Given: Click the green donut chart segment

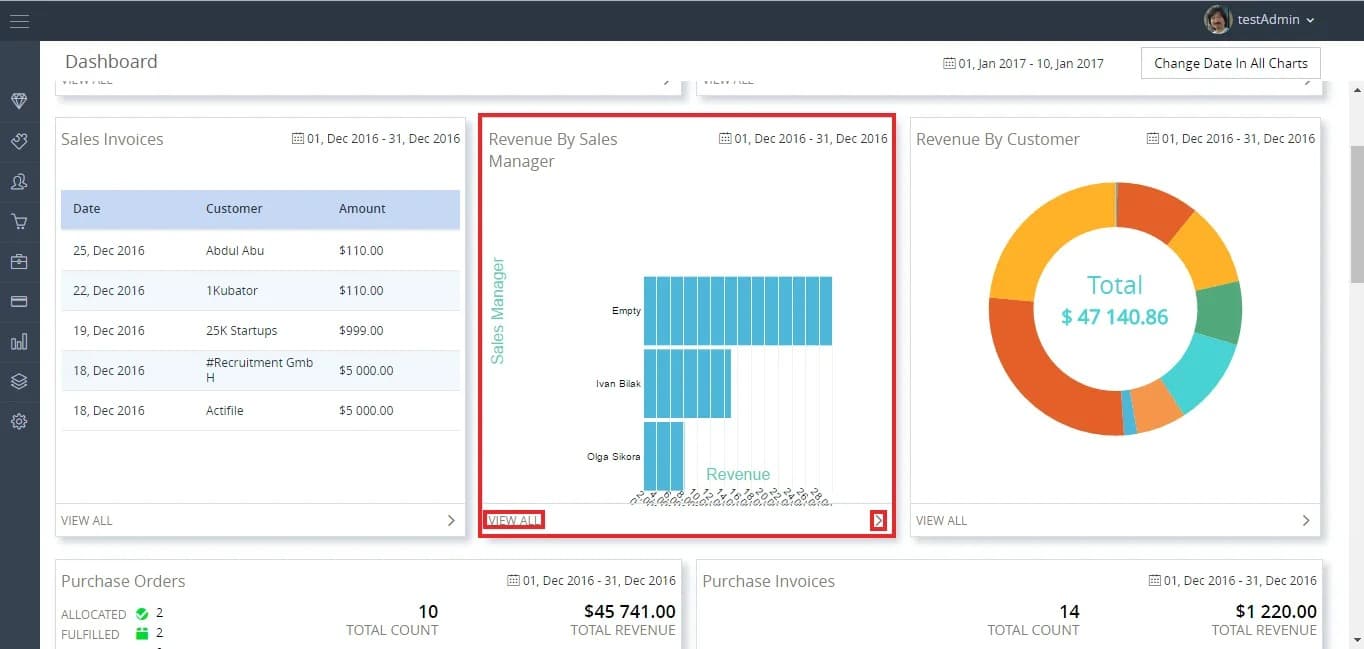Looking at the screenshot, I should coord(1219,312).
